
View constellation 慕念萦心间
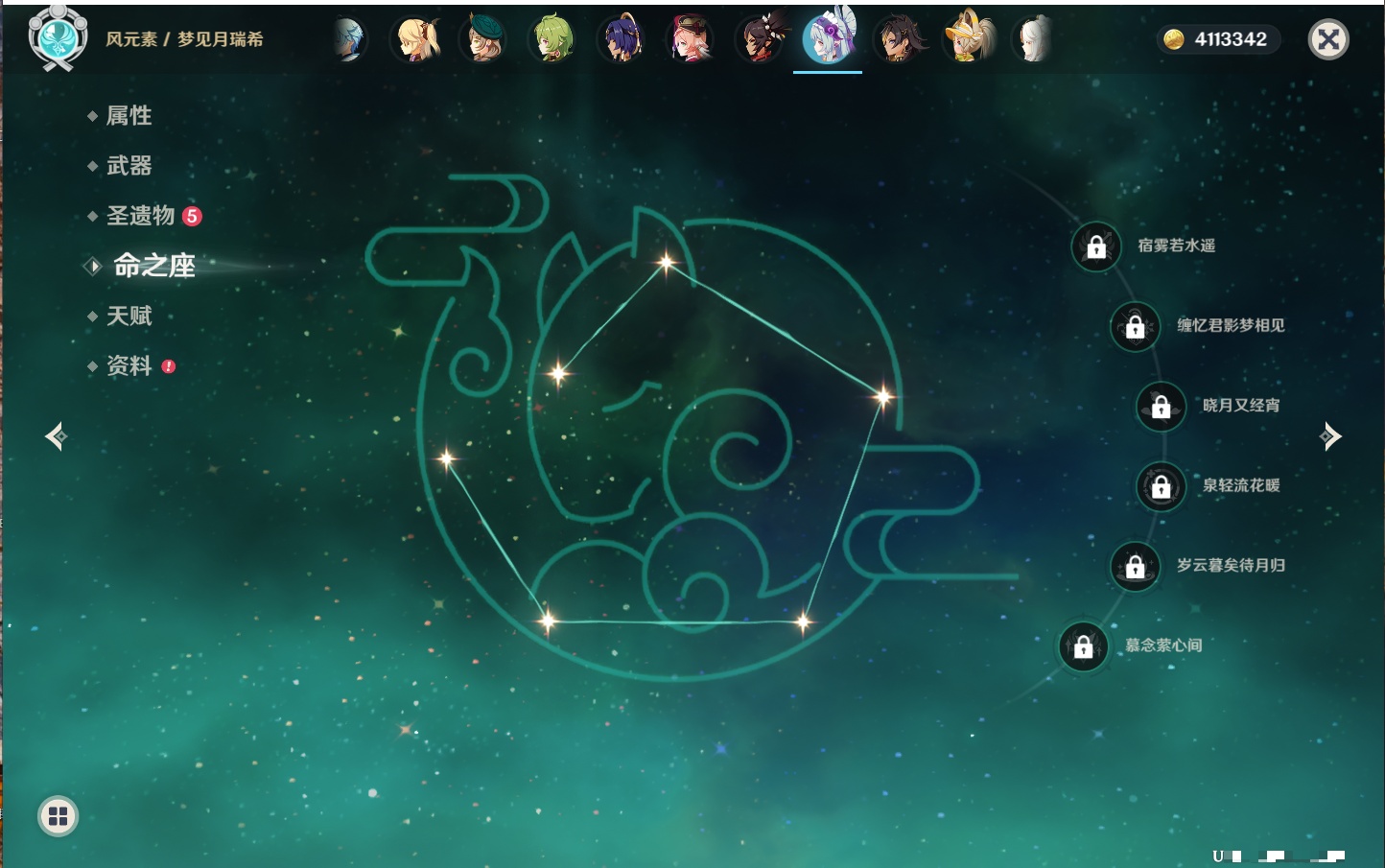(x=1163, y=645)
